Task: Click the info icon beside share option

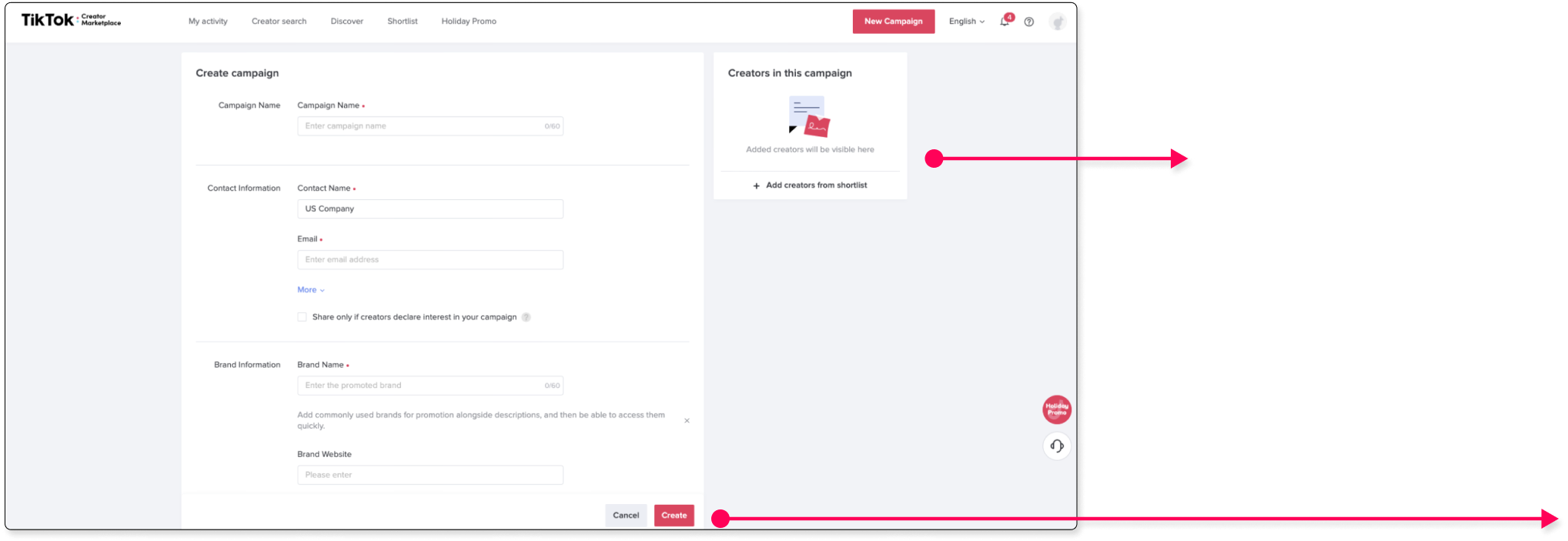Action: click(526, 317)
